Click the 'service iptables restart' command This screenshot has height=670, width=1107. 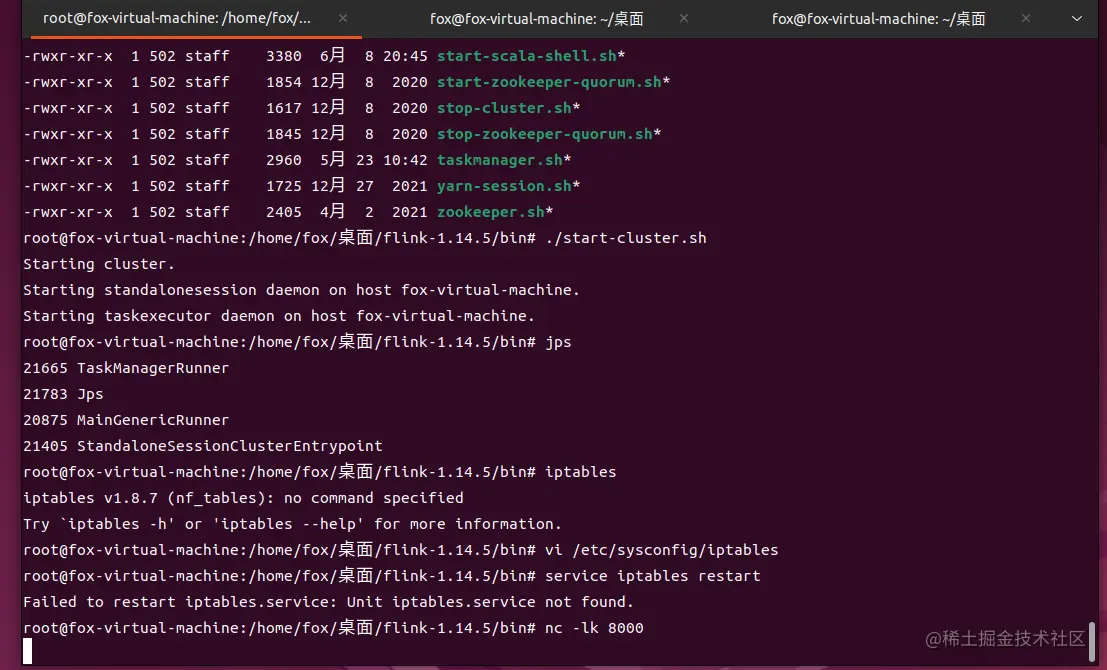pos(652,576)
